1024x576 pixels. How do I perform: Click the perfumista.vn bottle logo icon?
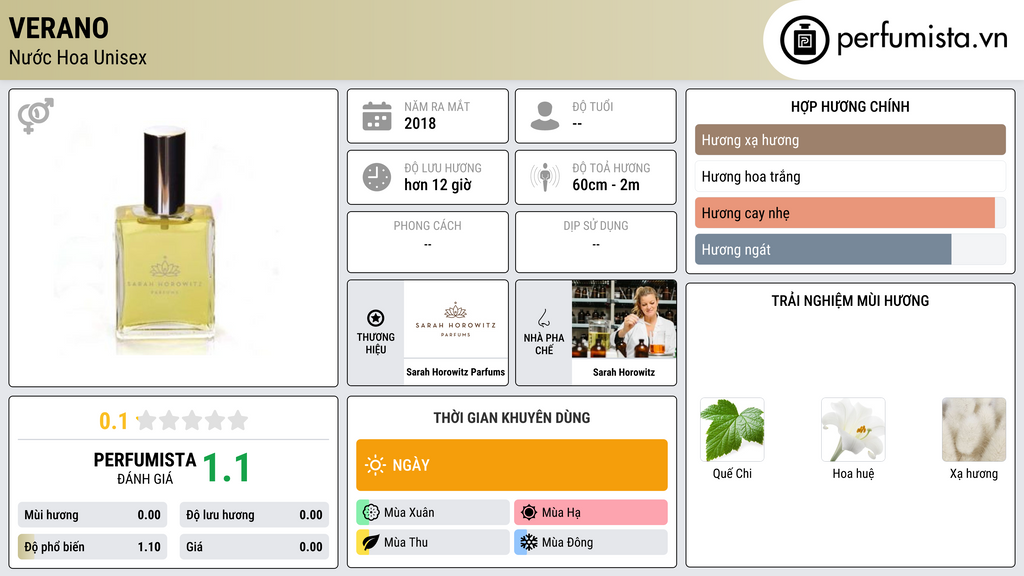[804, 40]
